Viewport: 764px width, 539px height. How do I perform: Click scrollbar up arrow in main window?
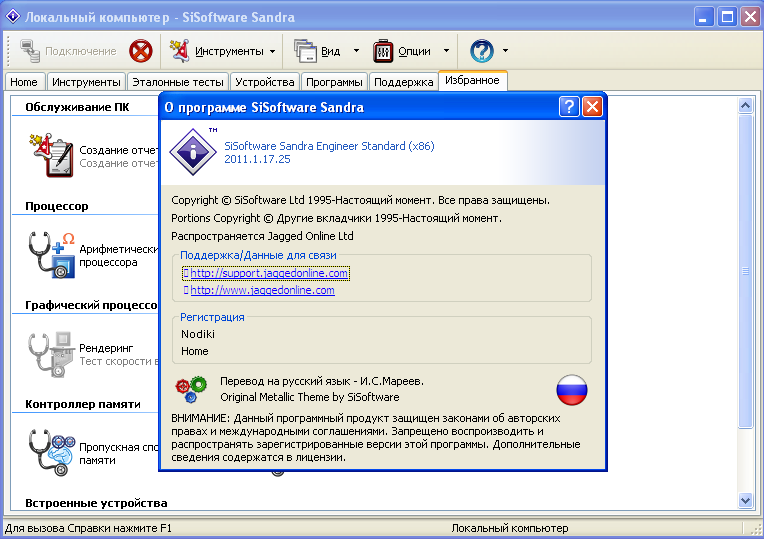(745, 105)
